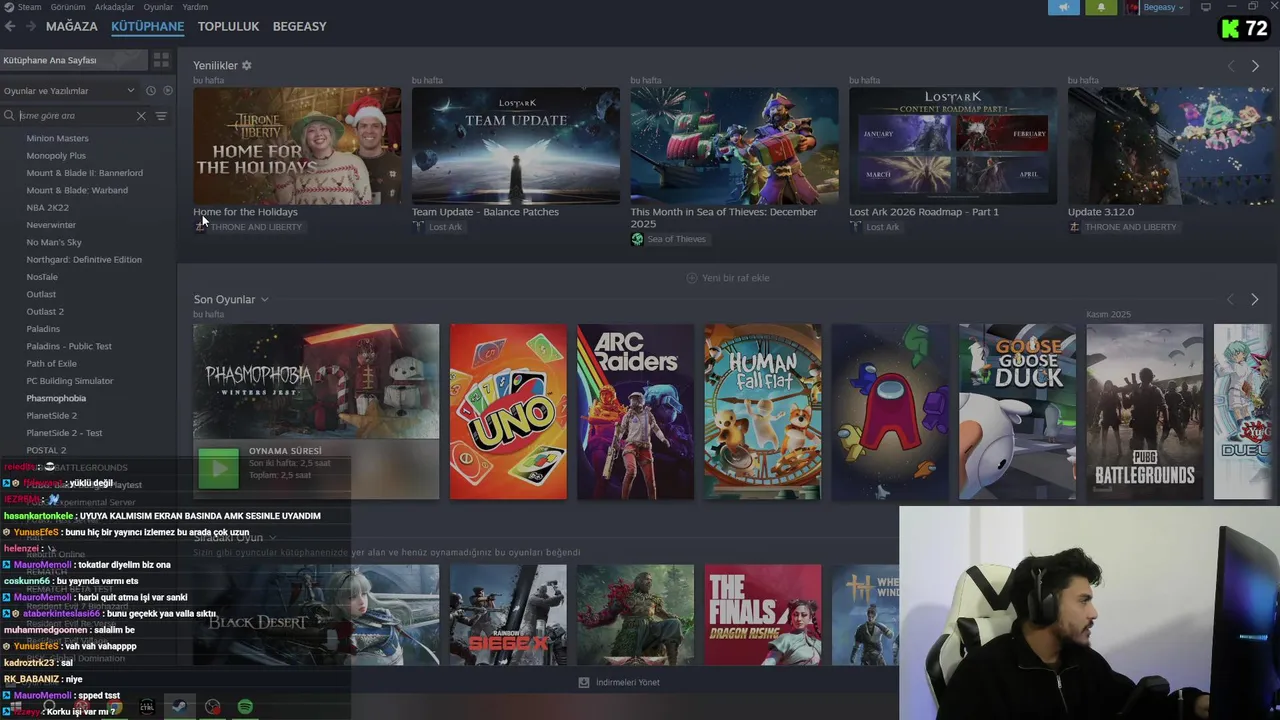Switch to the MAĞAZA tab
This screenshot has width=1280, height=720.
click(x=72, y=26)
